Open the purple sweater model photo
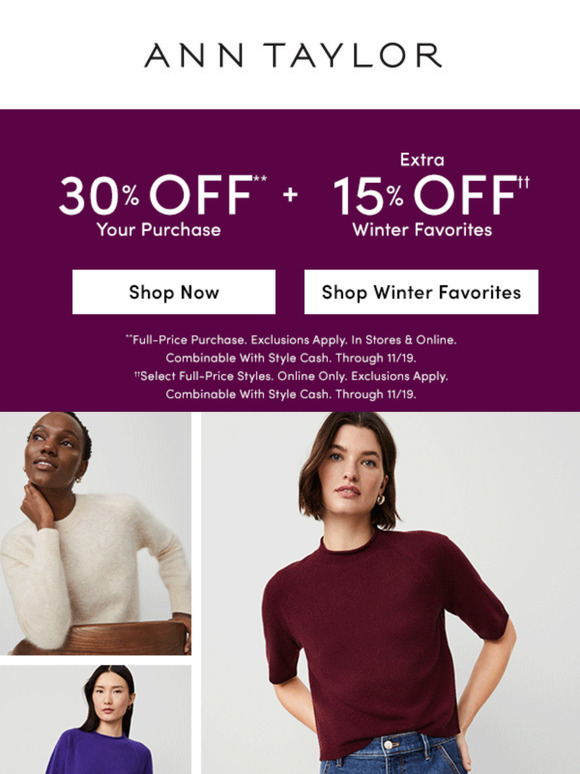Screen dimensions: 580x774 (95, 719)
